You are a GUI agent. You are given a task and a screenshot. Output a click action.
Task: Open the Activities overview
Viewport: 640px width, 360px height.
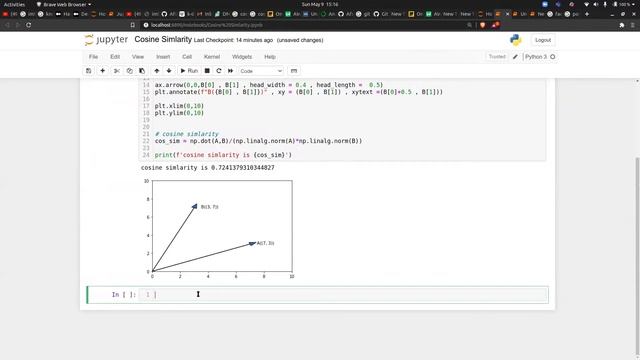[x=14, y=4]
